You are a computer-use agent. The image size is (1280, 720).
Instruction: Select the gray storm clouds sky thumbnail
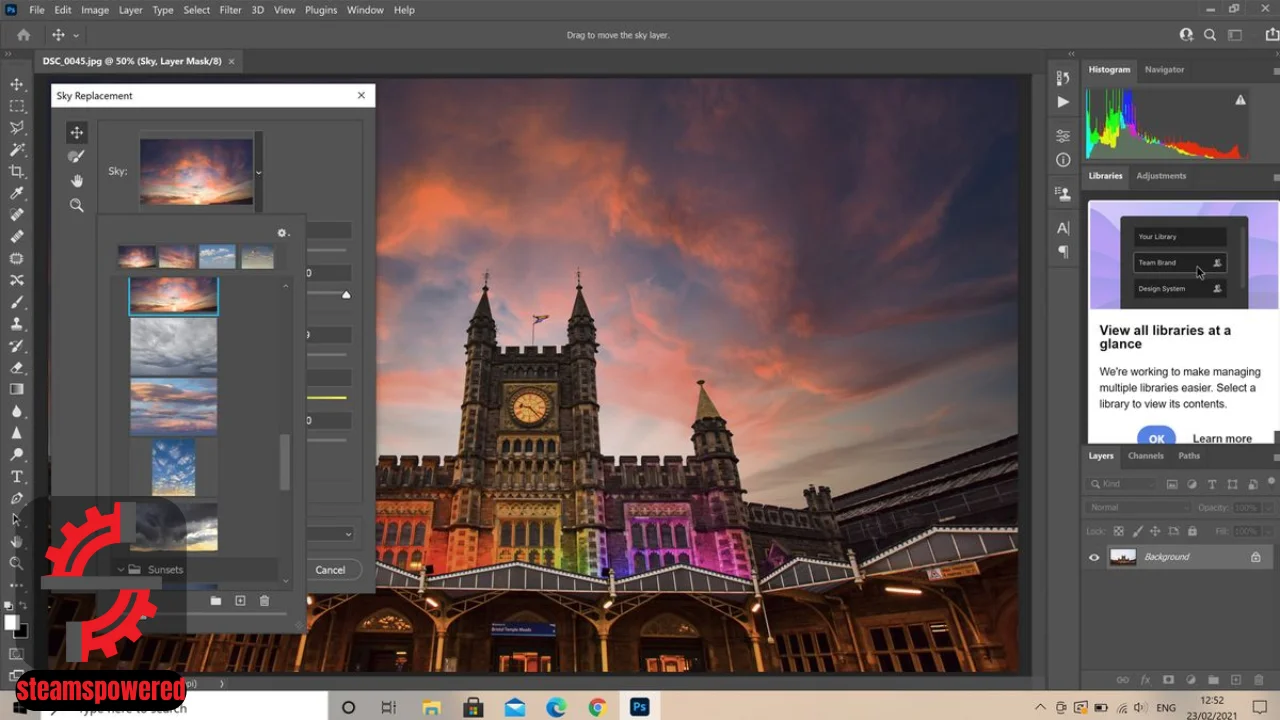pos(173,346)
